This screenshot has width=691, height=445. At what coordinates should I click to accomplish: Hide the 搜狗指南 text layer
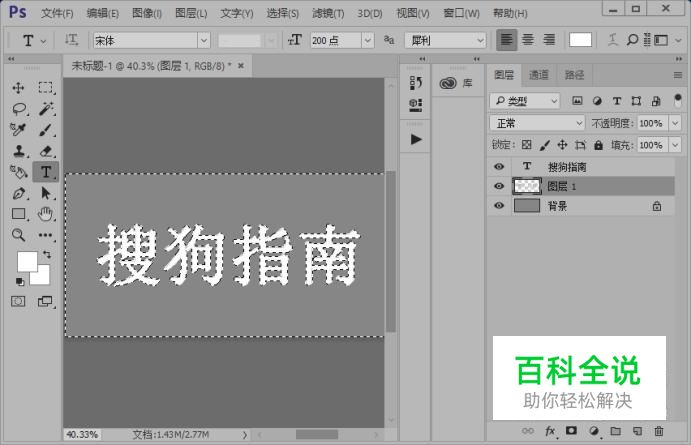tap(499, 167)
